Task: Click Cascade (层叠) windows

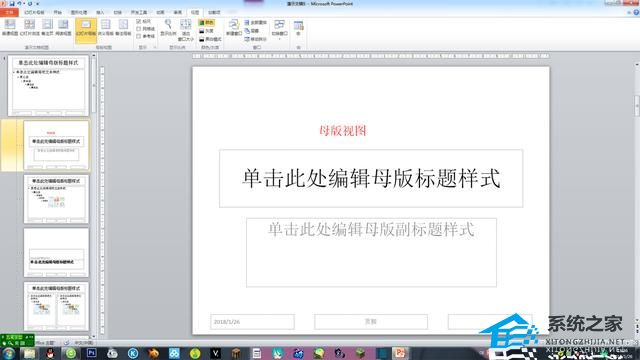Action: click(252, 31)
